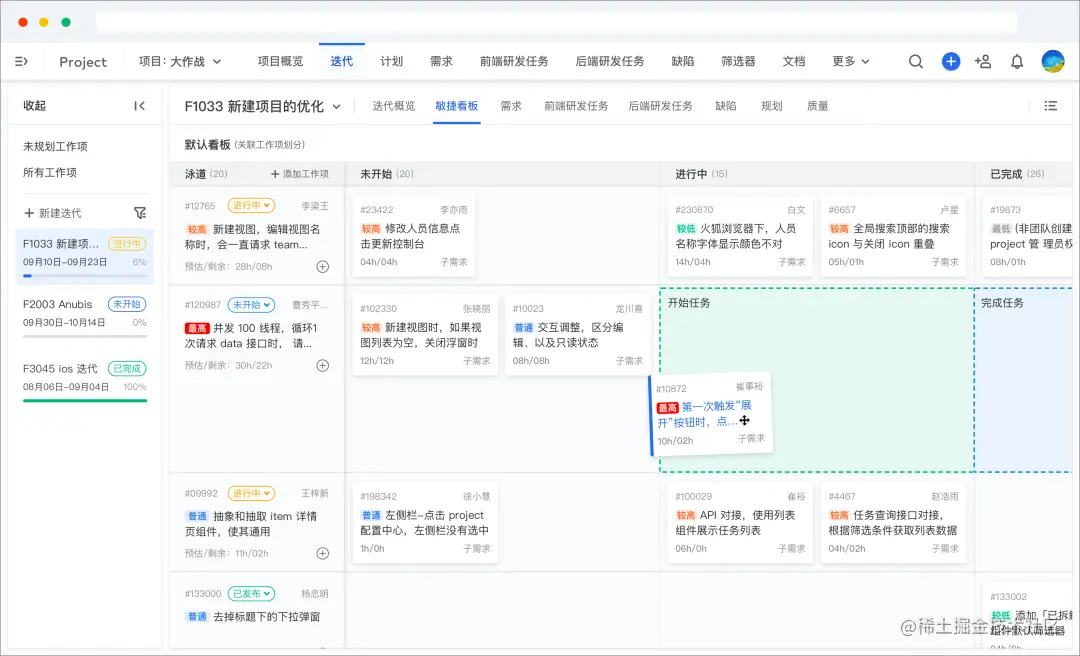The image size is (1080, 656).
Task: Open the add member icon
Action: pyautogui.click(x=983, y=61)
